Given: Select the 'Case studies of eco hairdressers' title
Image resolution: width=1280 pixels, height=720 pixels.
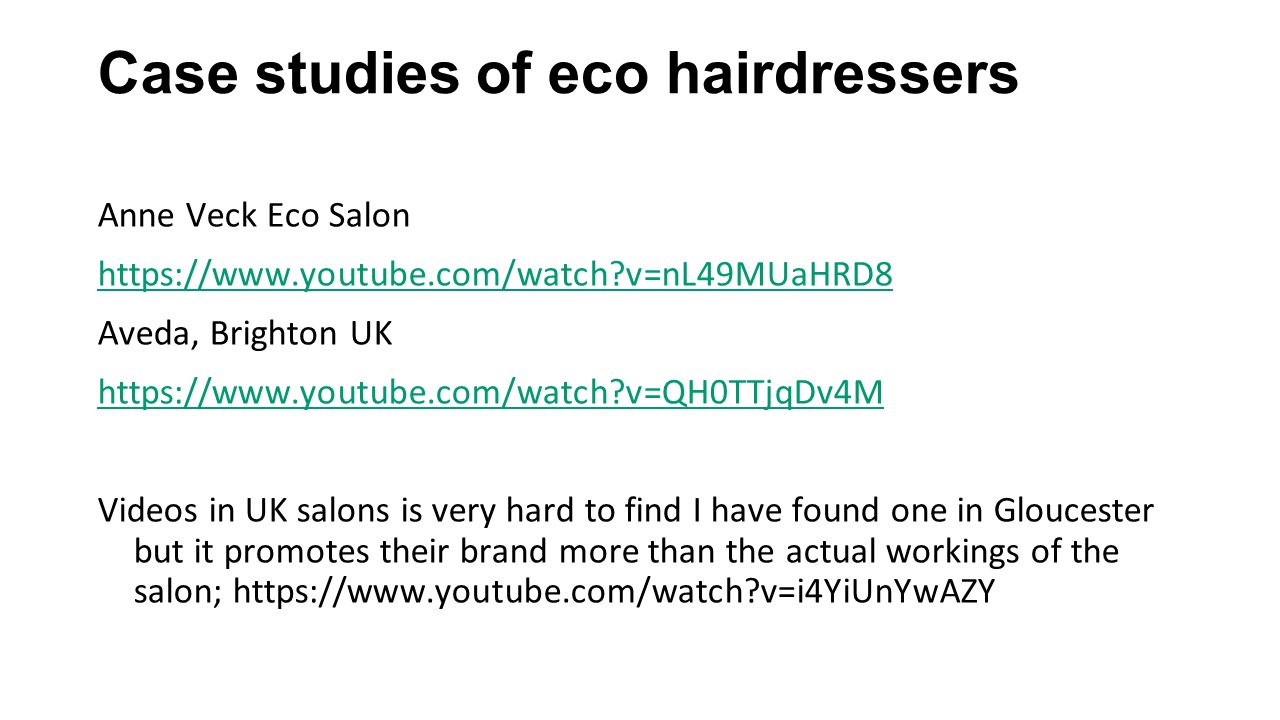Looking at the screenshot, I should pos(558,74).
